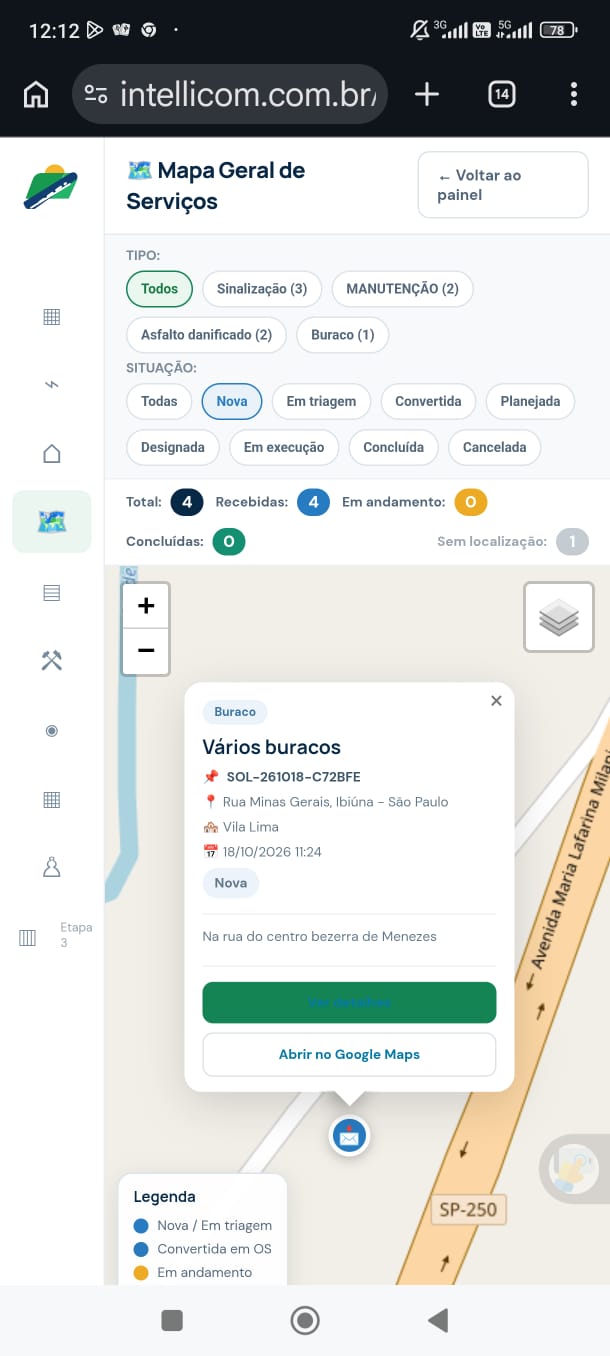The height and width of the screenshot is (1356, 610).
Task: Select the Convertida situation filter
Action: click(428, 401)
